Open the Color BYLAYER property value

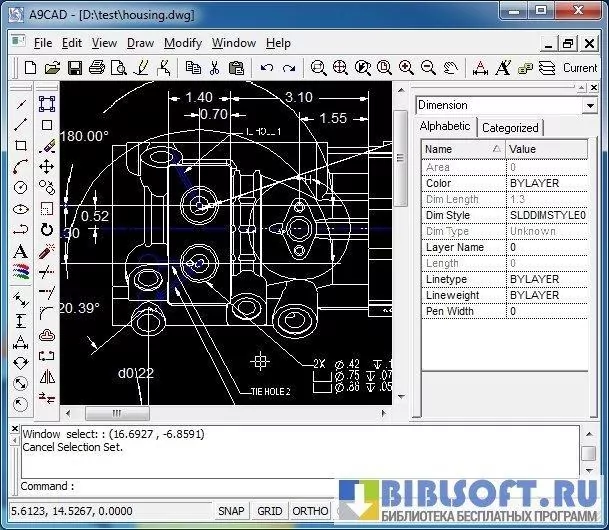pyautogui.click(x=546, y=183)
